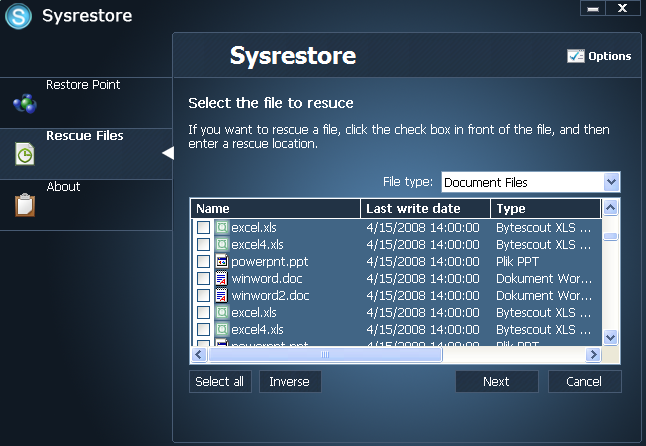The image size is (646, 446).
Task: Click the winword.doc file icon
Action: tap(222, 278)
